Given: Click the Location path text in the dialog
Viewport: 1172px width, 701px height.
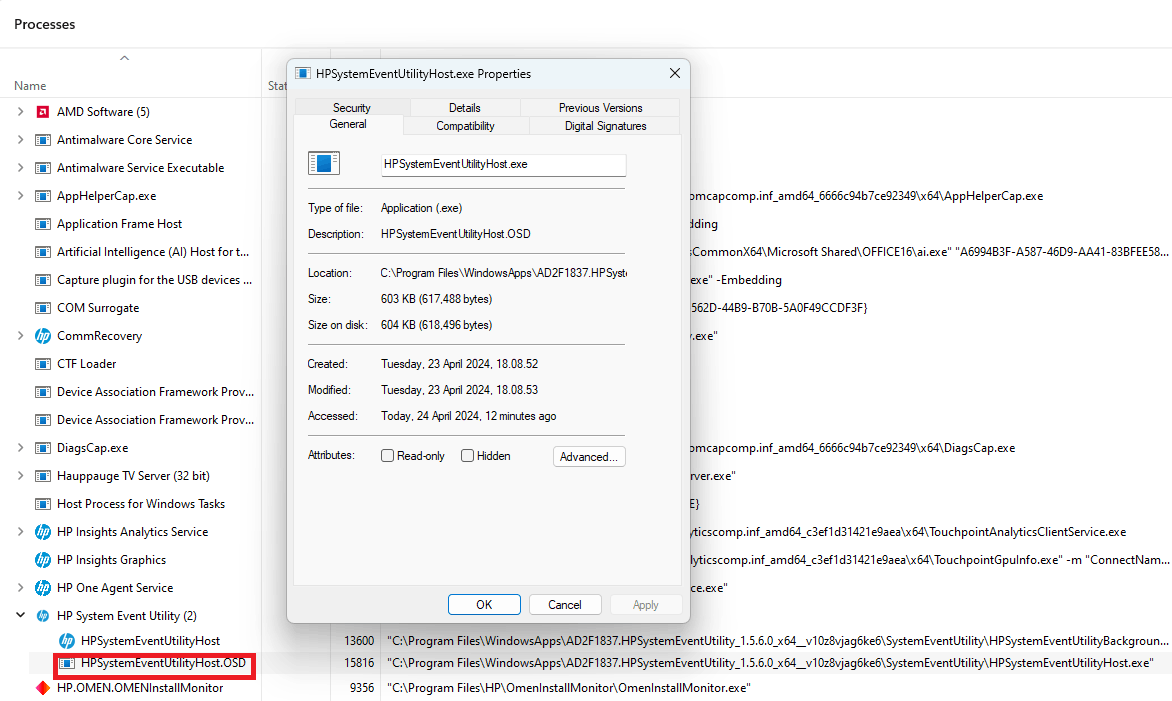Looking at the screenshot, I should pyautogui.click(x=503, y=274).
